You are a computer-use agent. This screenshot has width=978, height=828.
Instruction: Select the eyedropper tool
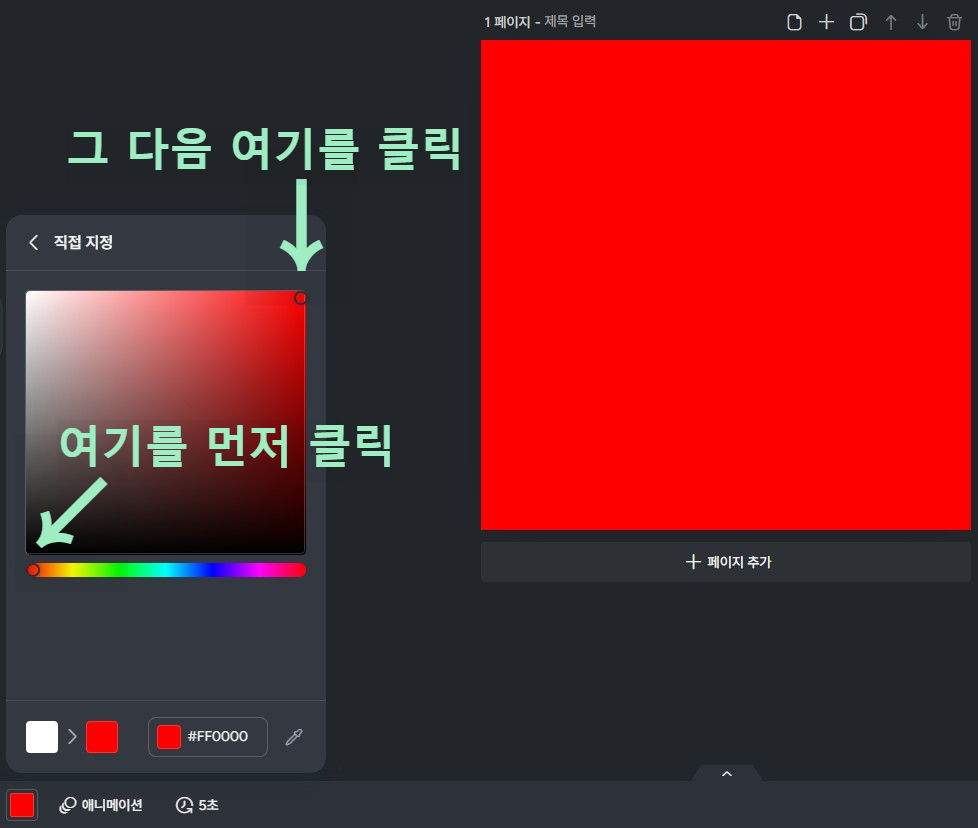click(x=294, y=737)
